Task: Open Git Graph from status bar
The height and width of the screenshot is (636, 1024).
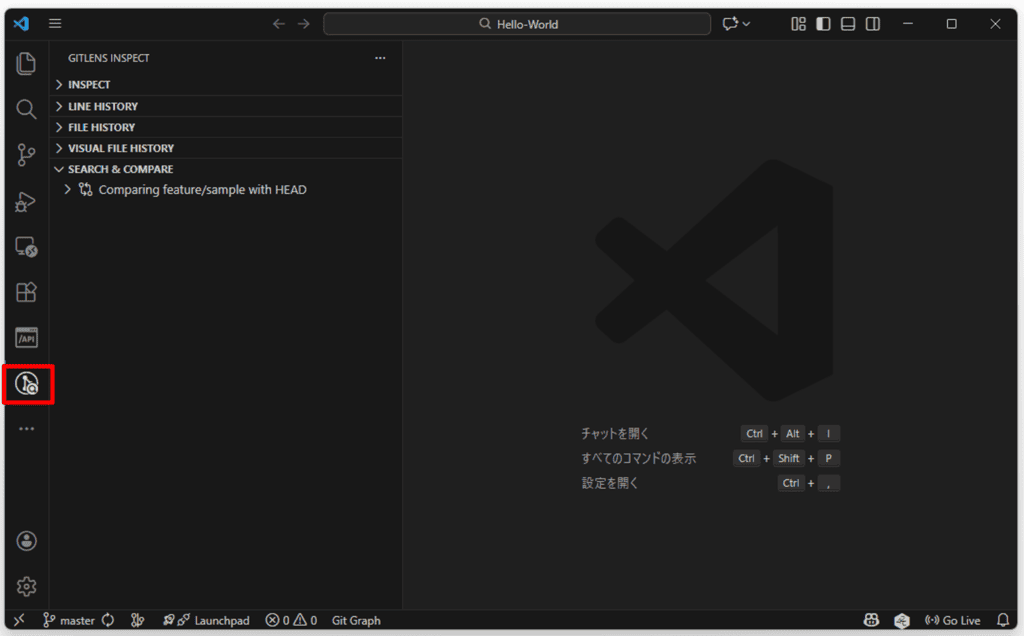Action: click(x=356, y=620)
